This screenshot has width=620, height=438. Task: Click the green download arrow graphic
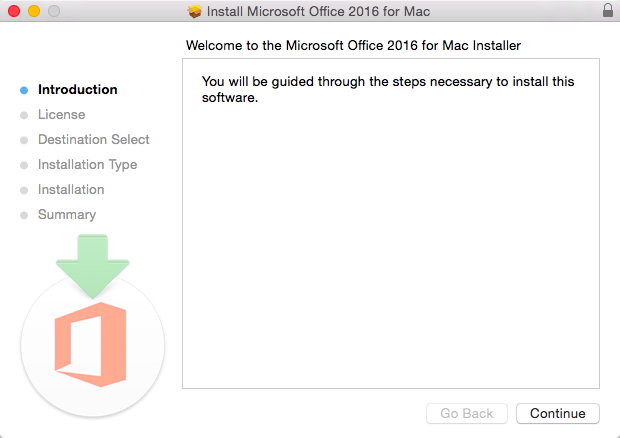[x=92, y=263]
